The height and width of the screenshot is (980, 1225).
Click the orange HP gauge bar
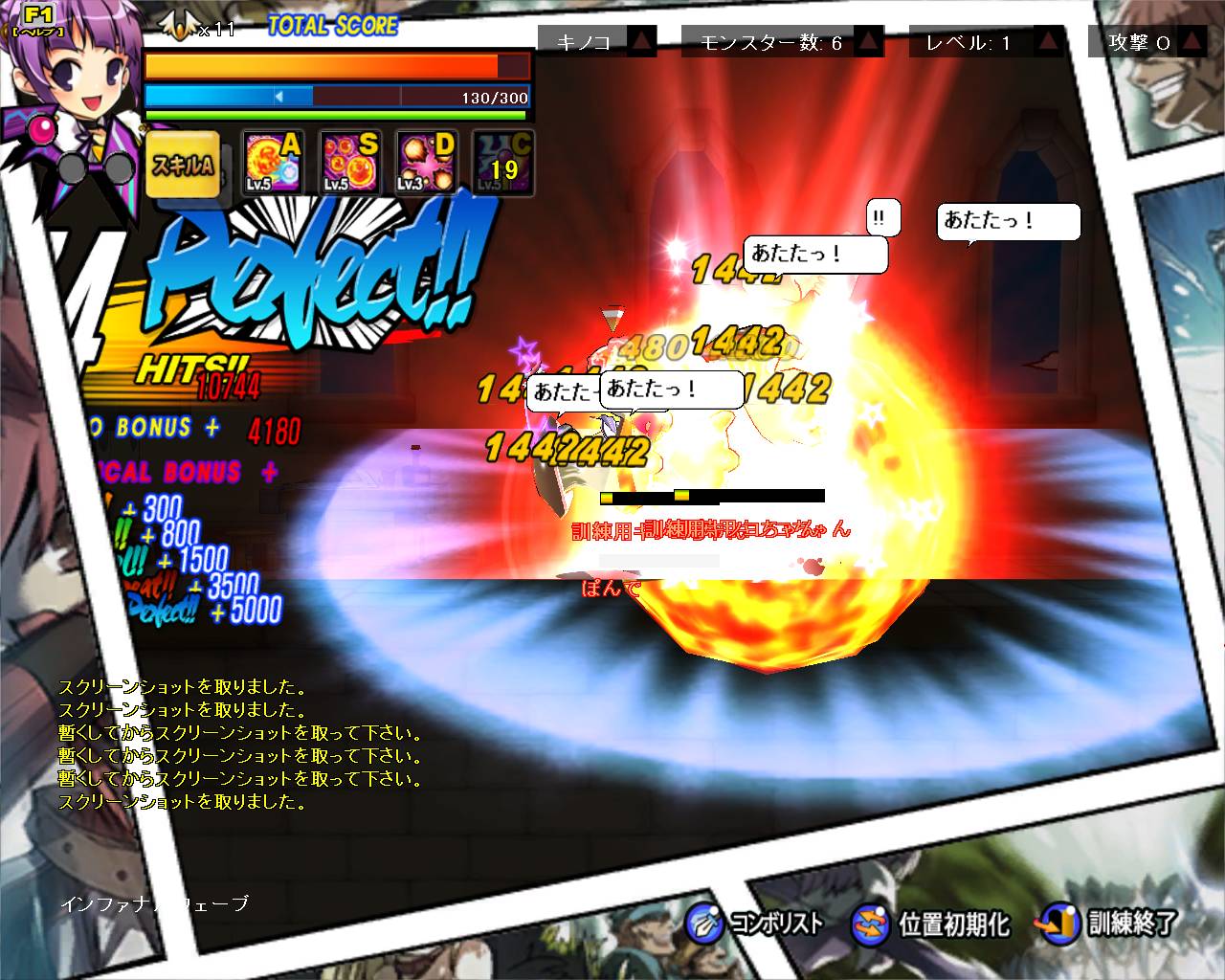coord(337,66)
